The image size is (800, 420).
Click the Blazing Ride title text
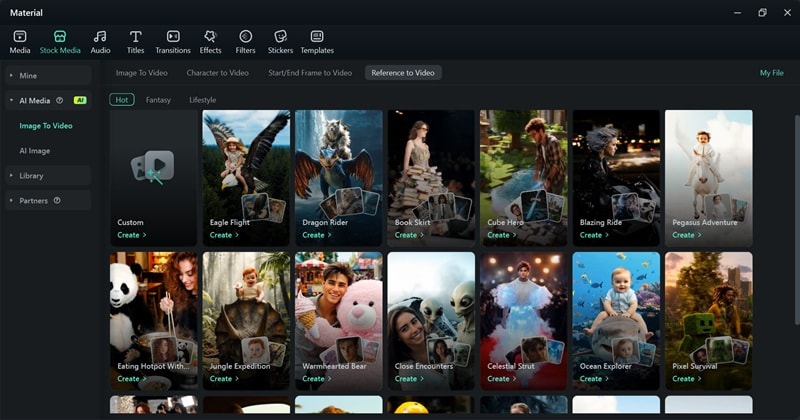(601, 223)
